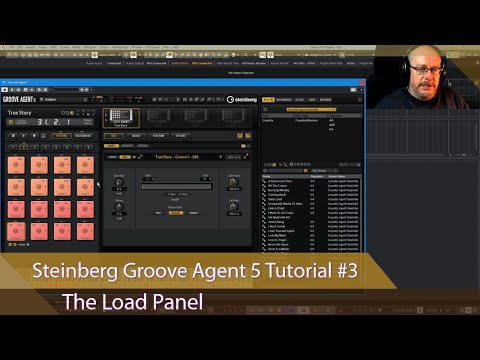The height and width of the screenshot is (360, 480).
Task: Click the pattern length range bar
Action: point(177,187)
